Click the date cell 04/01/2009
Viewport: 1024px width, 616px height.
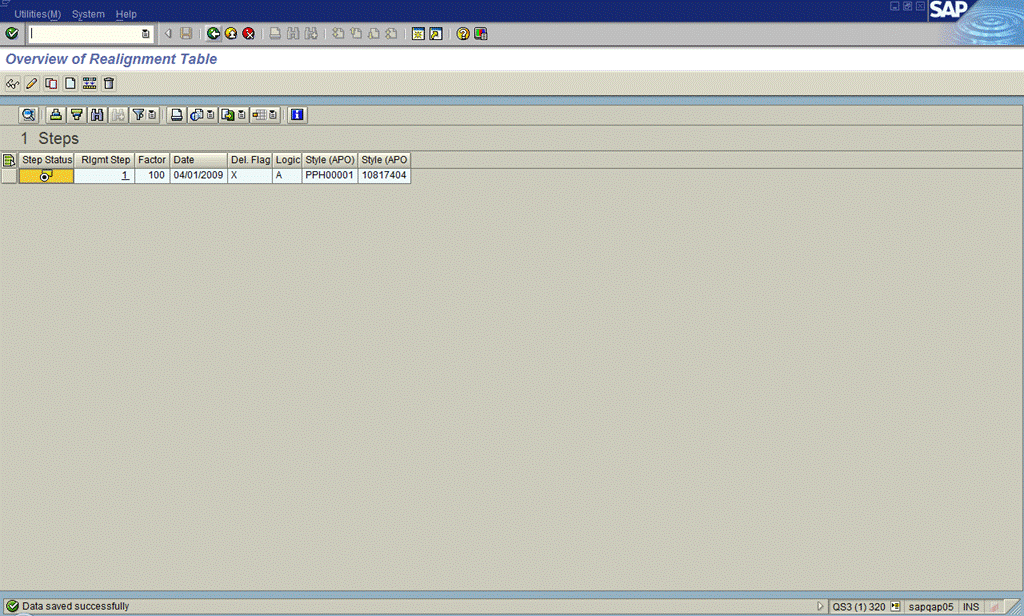tap(199, 176)
